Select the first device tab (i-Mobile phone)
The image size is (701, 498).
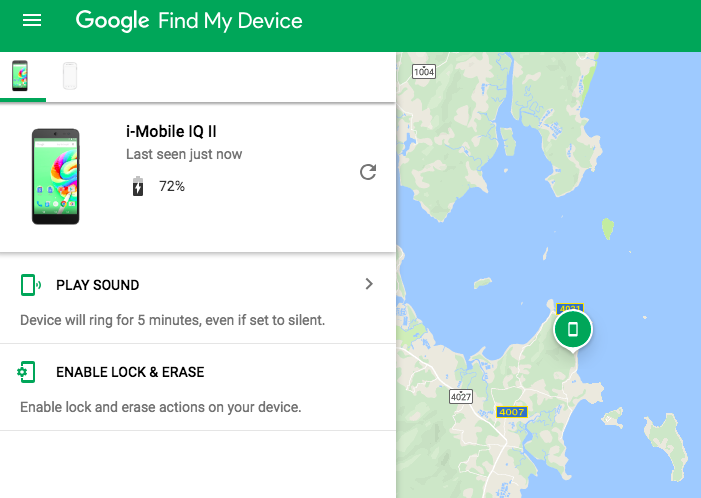tap(20, 76)
